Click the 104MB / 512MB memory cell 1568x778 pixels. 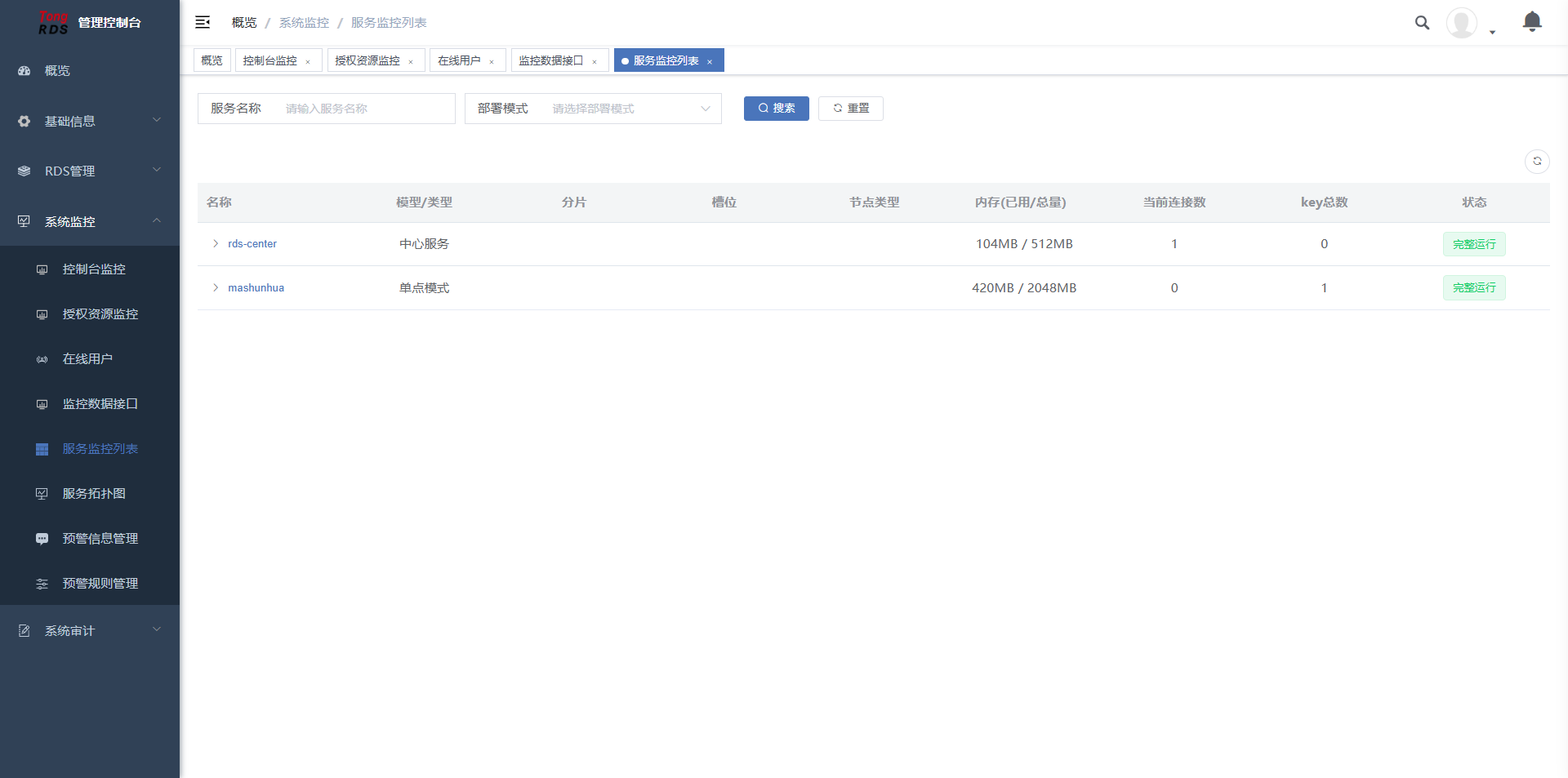(x=1024, y=244)
